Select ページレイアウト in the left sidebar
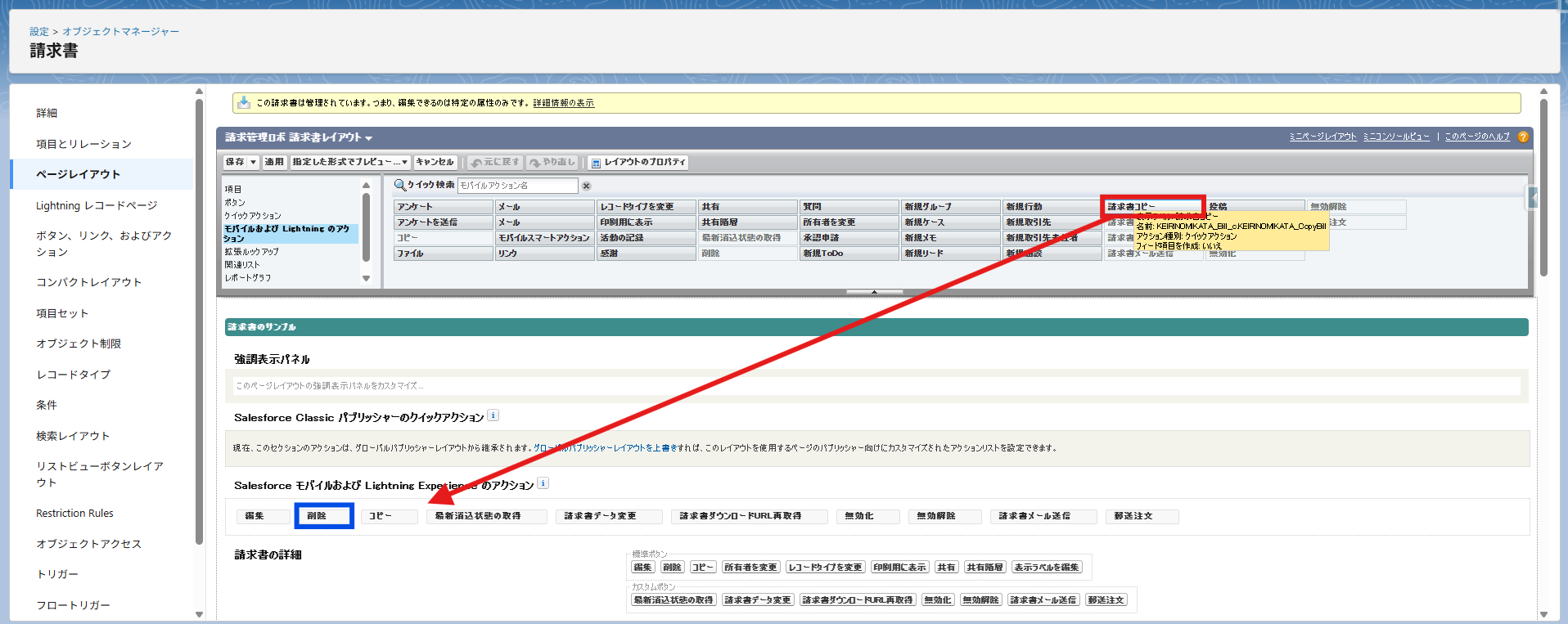Viewport: 1568px width, 624px height. [78, 174]
